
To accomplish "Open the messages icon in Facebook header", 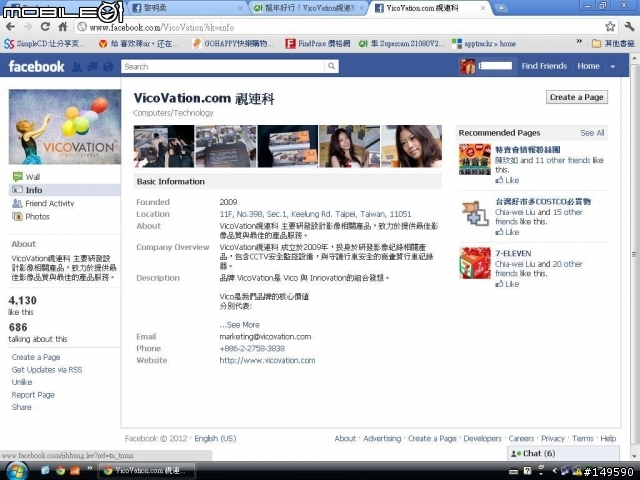I will click(x=93, y=67).
